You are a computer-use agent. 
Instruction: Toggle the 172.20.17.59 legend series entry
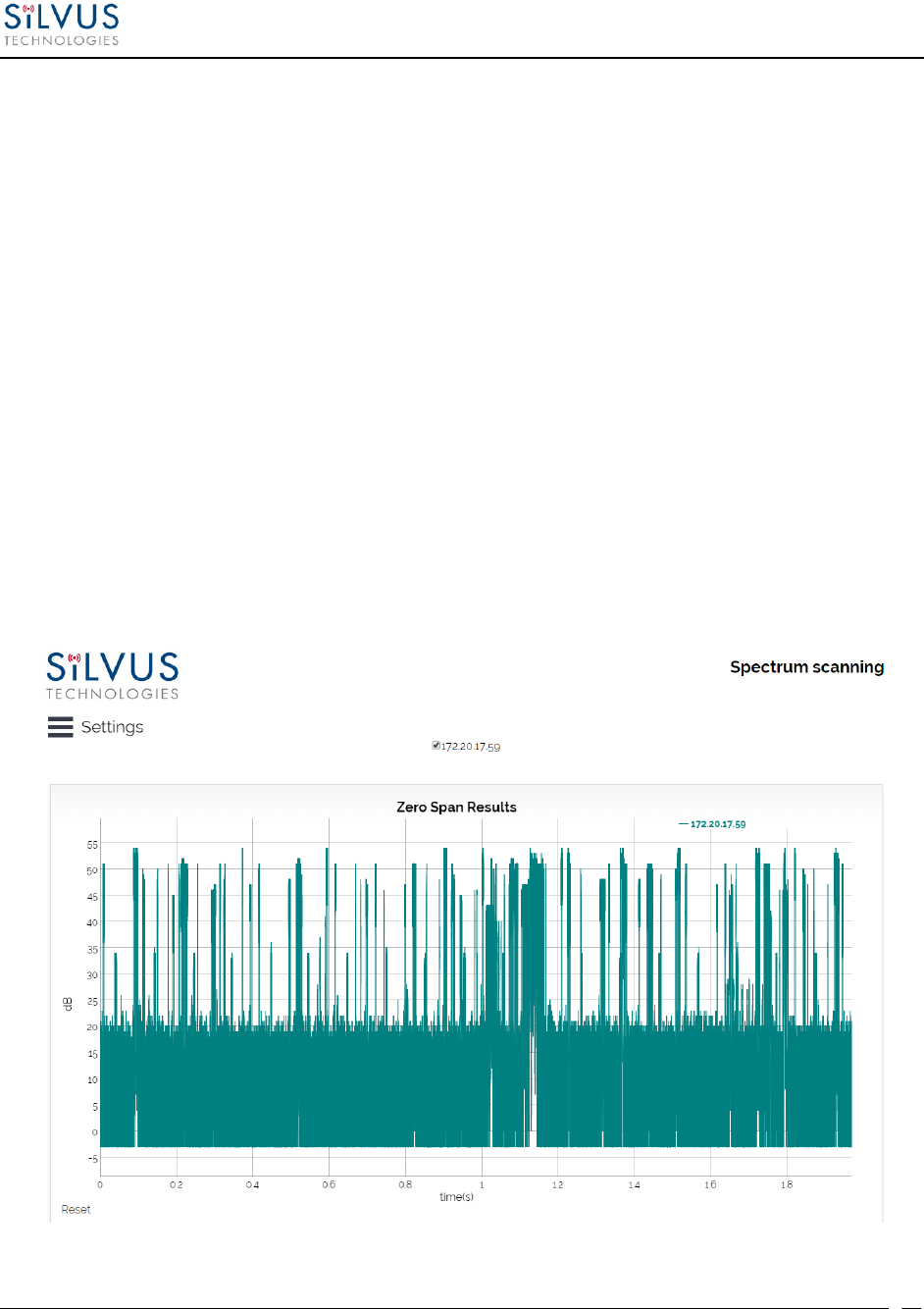[712, 824]
